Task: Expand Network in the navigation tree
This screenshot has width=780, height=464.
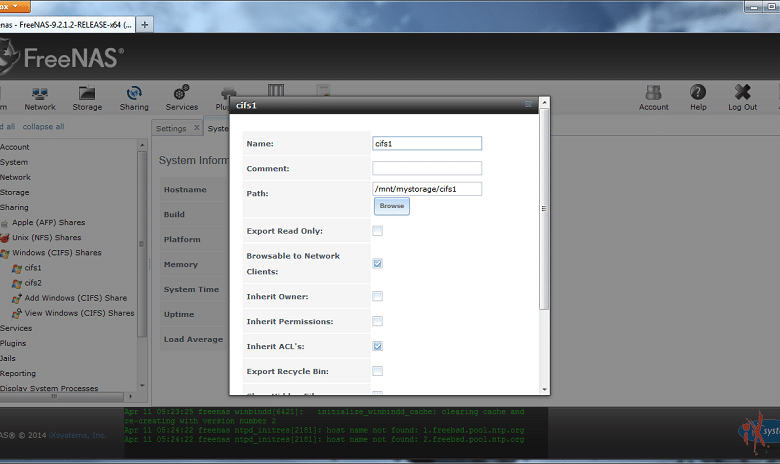Action: coord(15,177)
